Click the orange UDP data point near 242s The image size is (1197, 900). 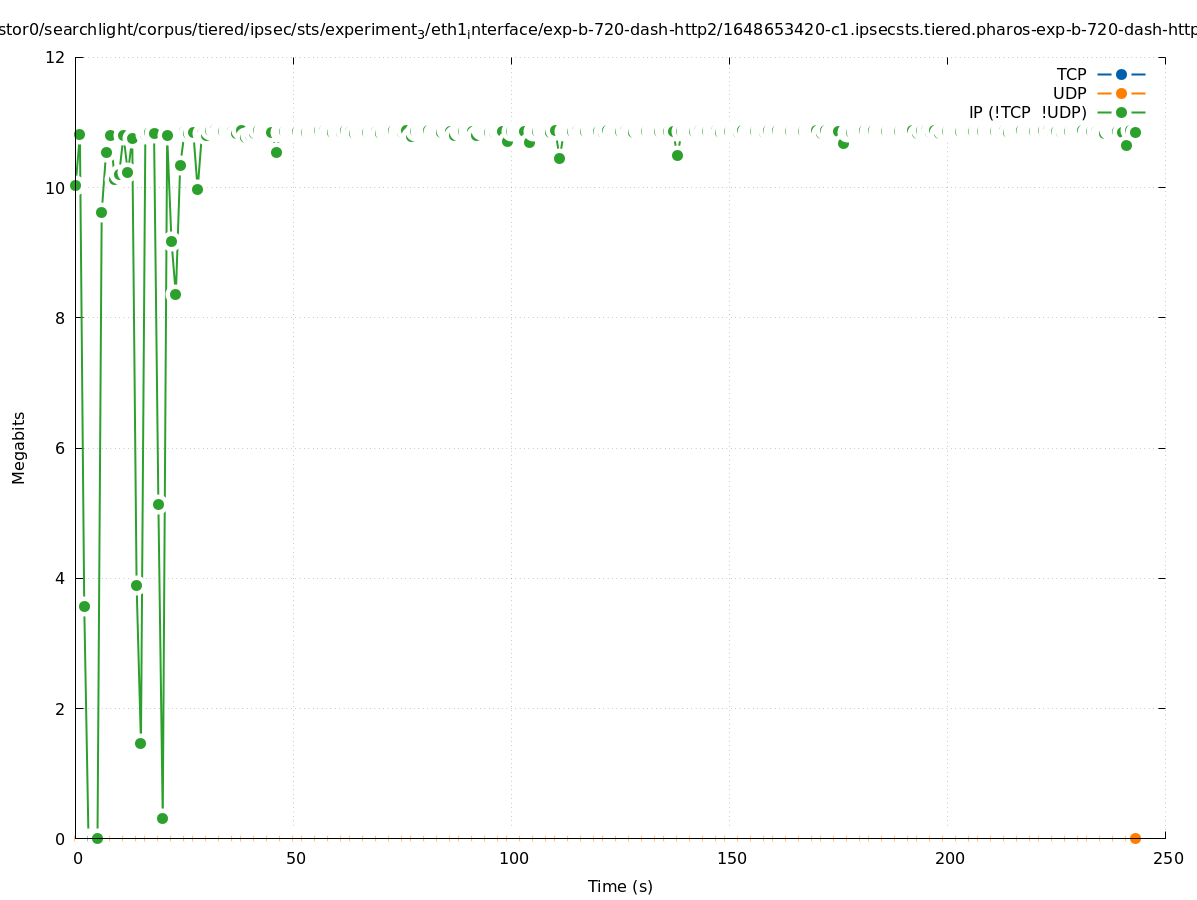pos(1135,838)
